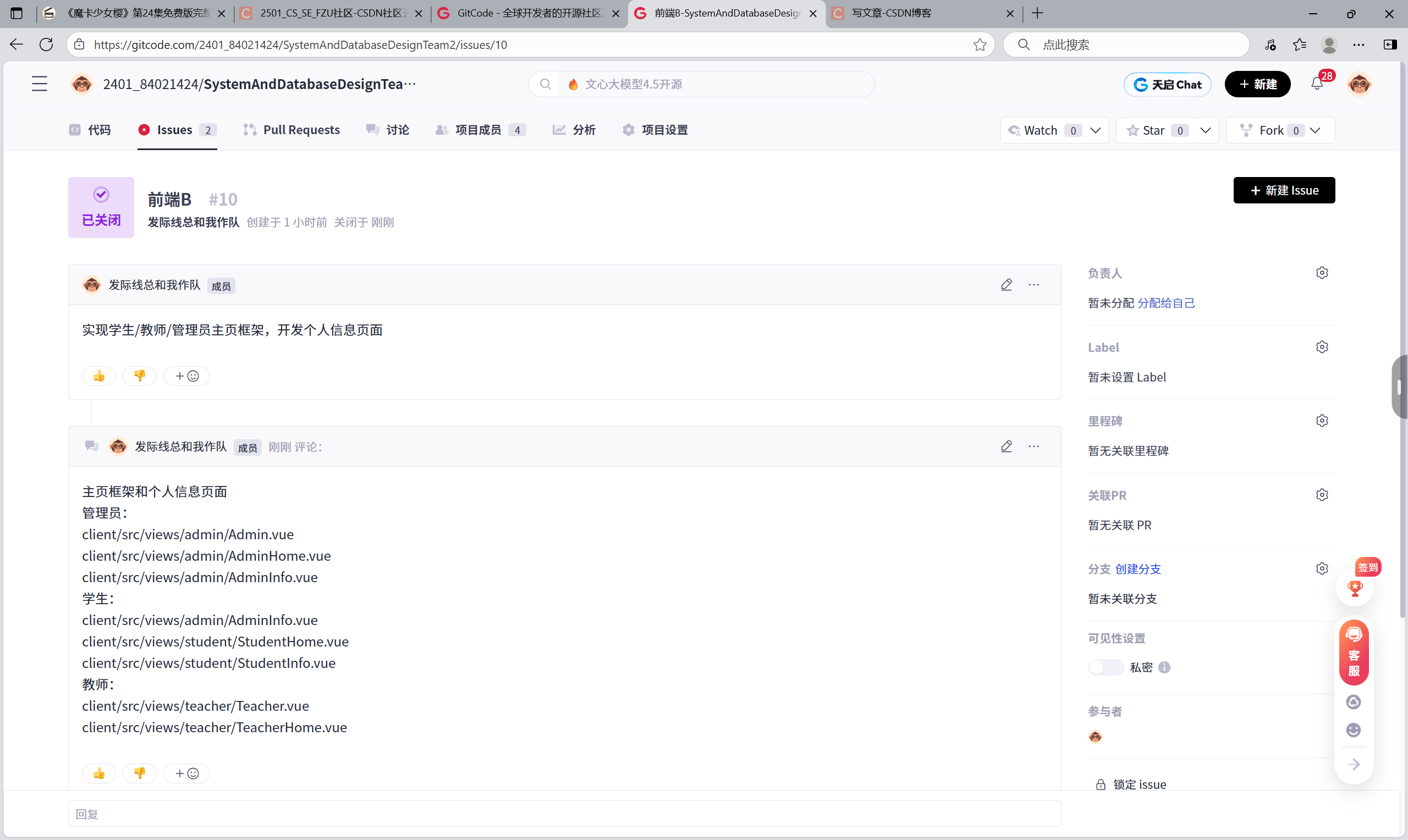
Task: Thumbs up the comment listing vue files
Action: pos(99,773)
